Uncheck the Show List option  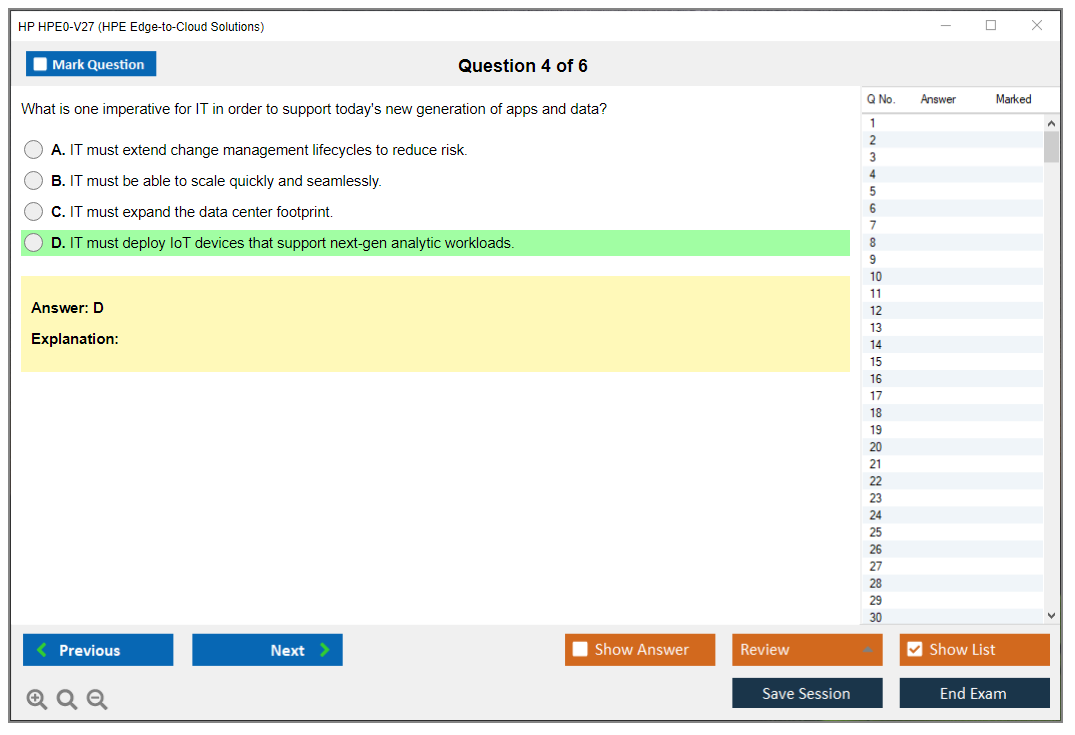[914, 650]
